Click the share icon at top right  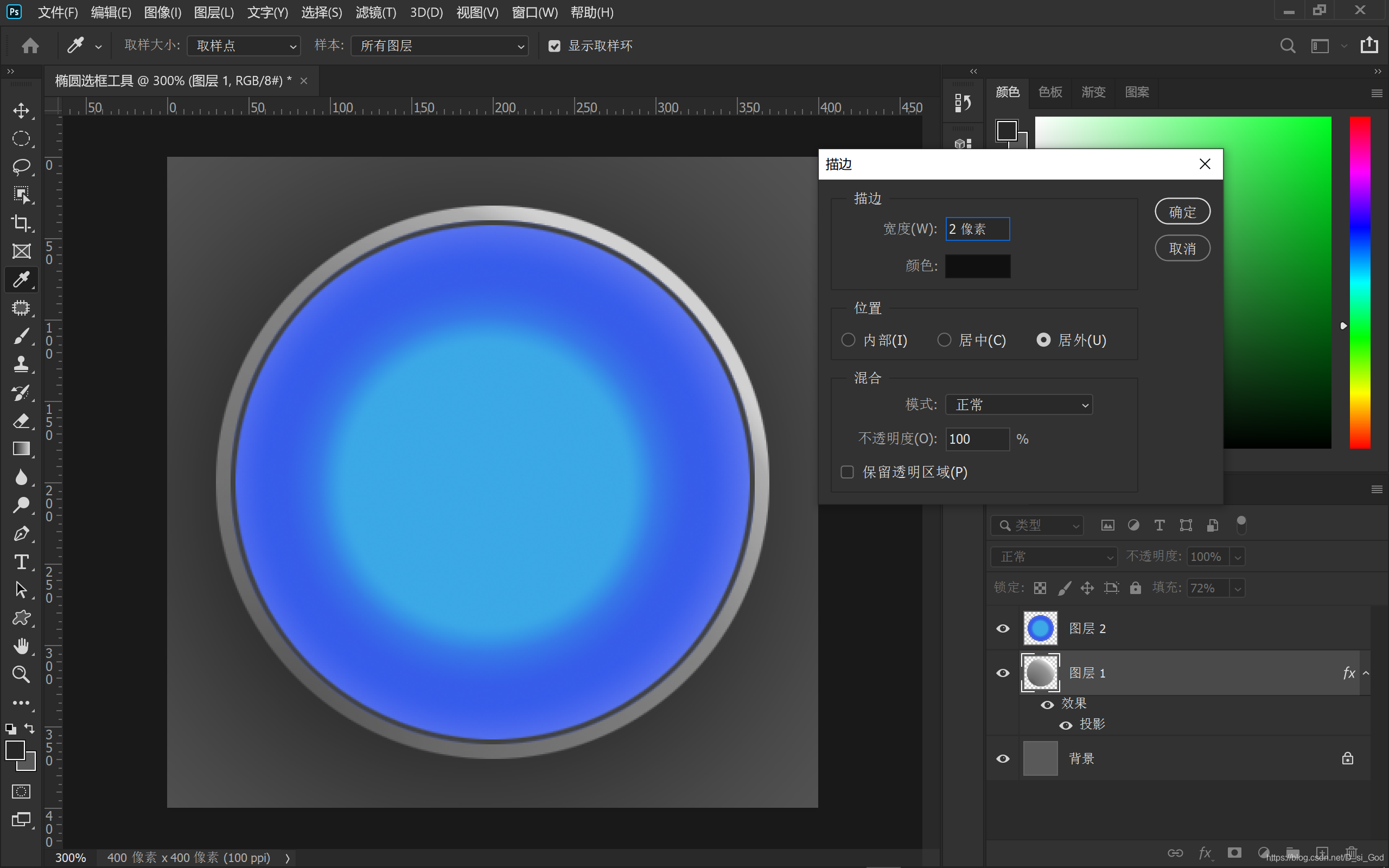pyautogui.click(x=1369, y=46)
